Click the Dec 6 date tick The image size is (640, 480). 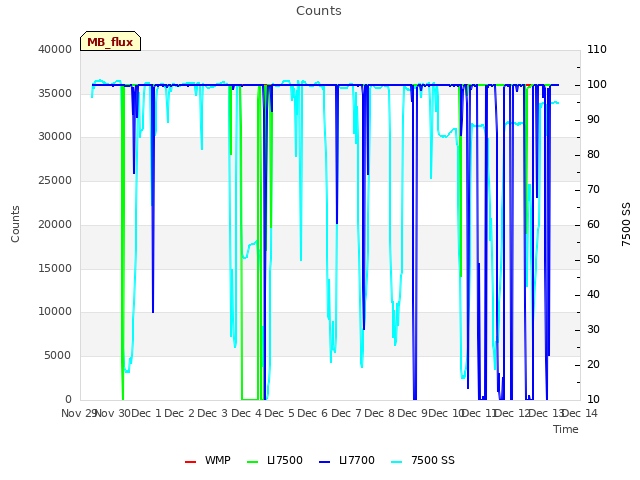(x=313, y=413)
